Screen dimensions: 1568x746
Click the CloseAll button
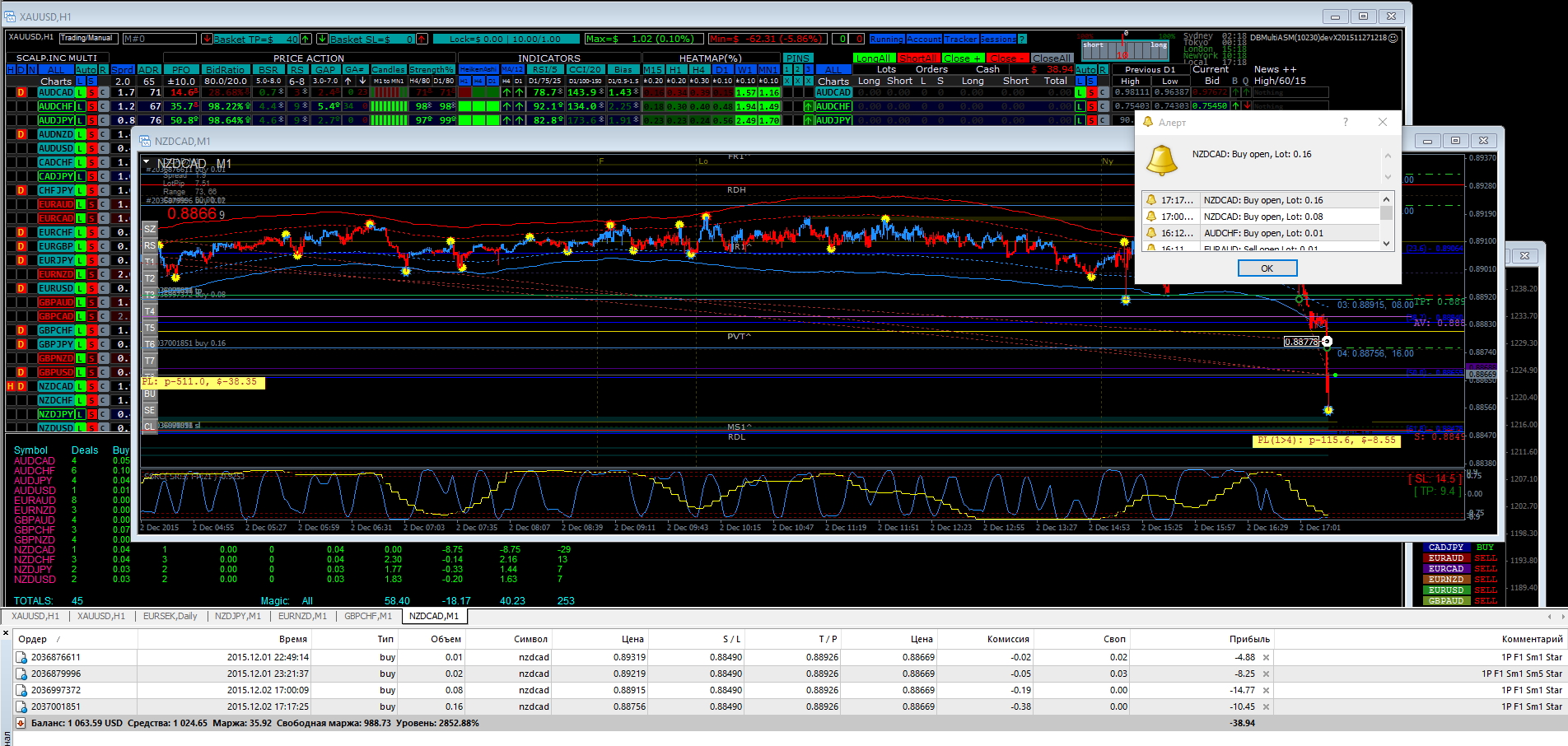tap(1051, 58)
